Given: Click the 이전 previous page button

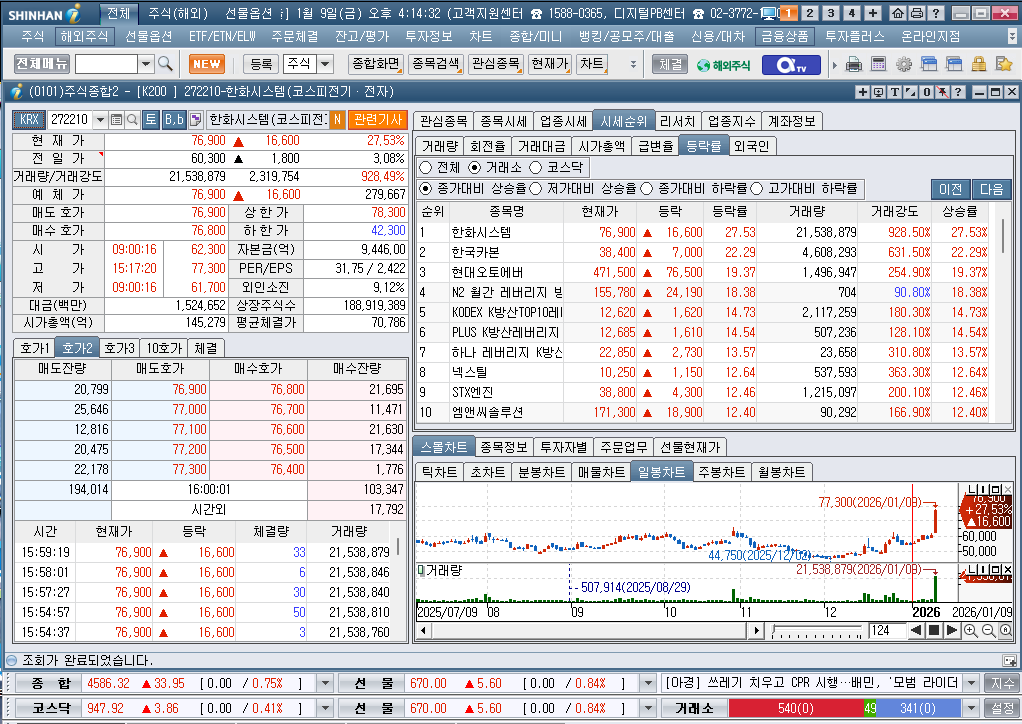Looking at the screenshot, I should (x=950, y=189).
